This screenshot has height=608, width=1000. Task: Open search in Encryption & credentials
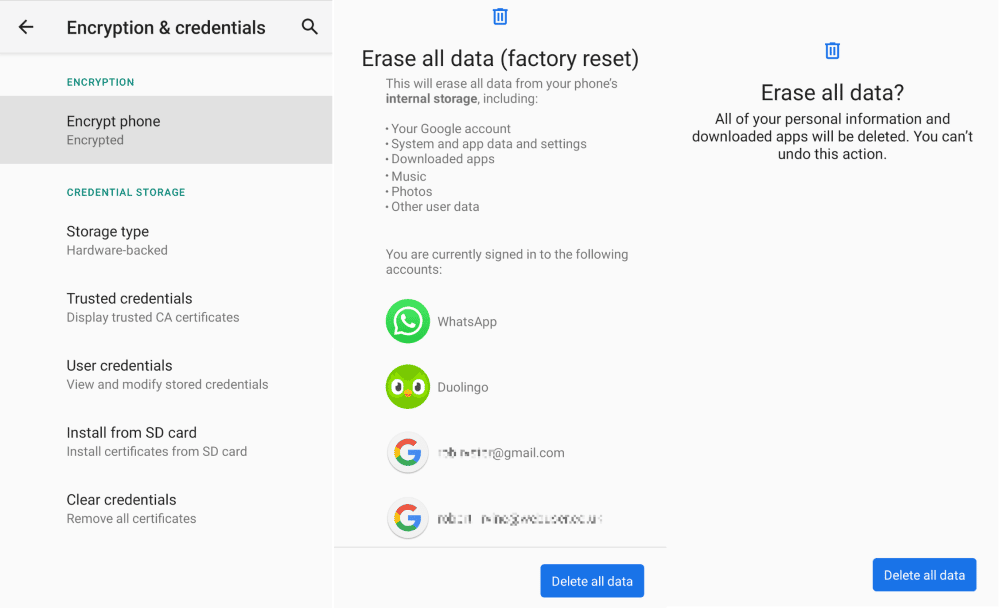tap(309, 27)
